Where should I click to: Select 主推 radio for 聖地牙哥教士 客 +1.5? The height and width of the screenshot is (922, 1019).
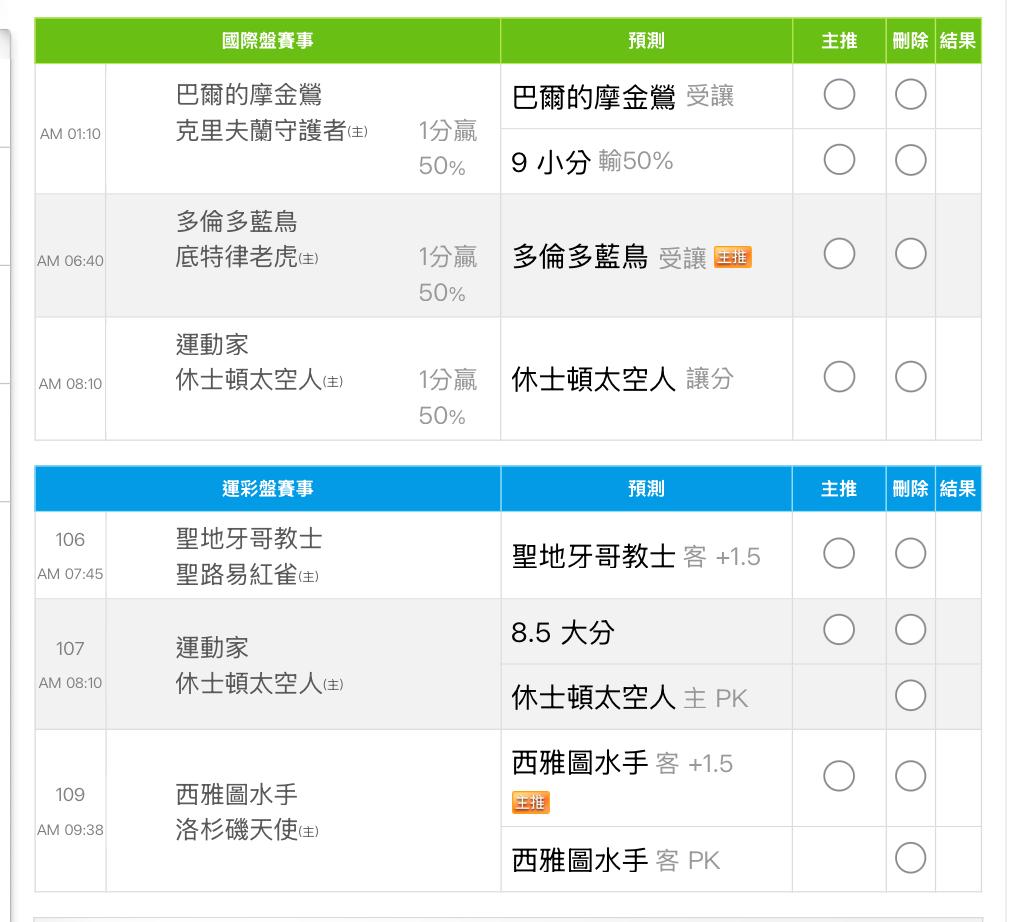click(x=839, y=554)
